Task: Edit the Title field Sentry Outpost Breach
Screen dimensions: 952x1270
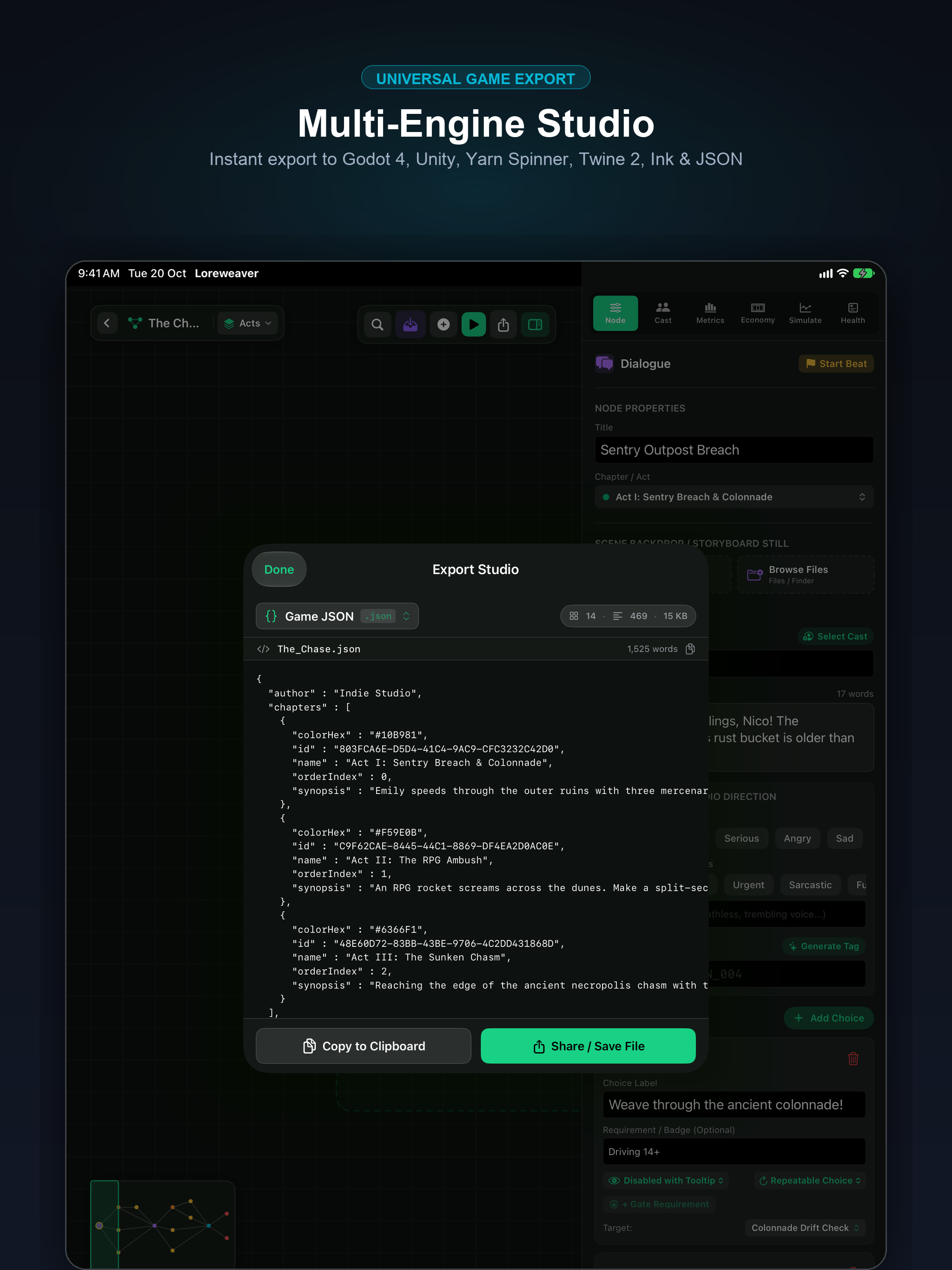Action: pyautogui.click(x=734, y=450)
